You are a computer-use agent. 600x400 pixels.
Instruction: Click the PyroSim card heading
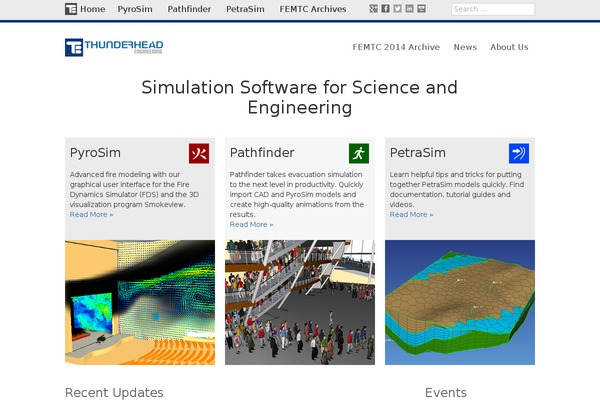[x=95, y=153]
